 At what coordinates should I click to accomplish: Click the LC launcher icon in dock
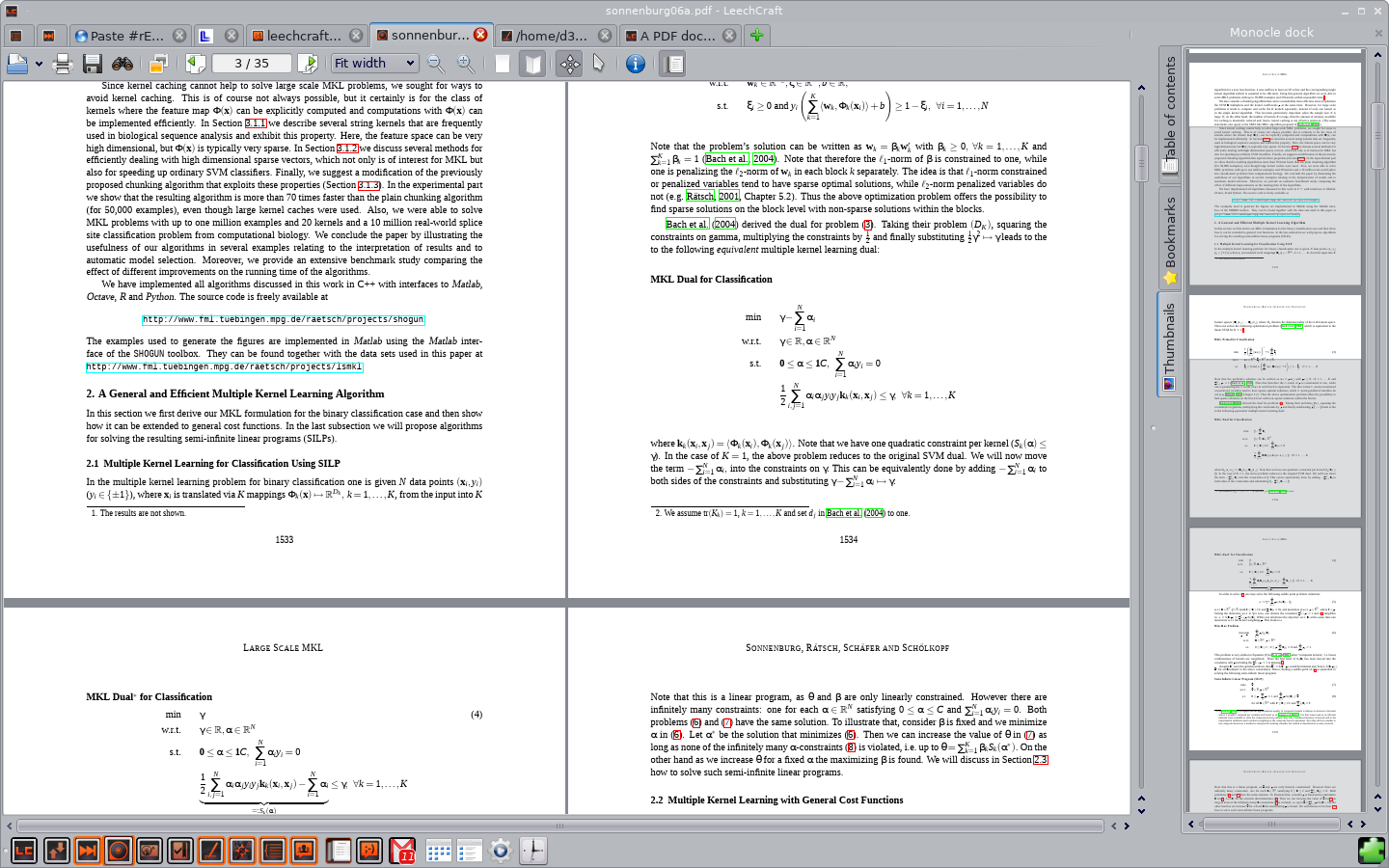[24, 851]
